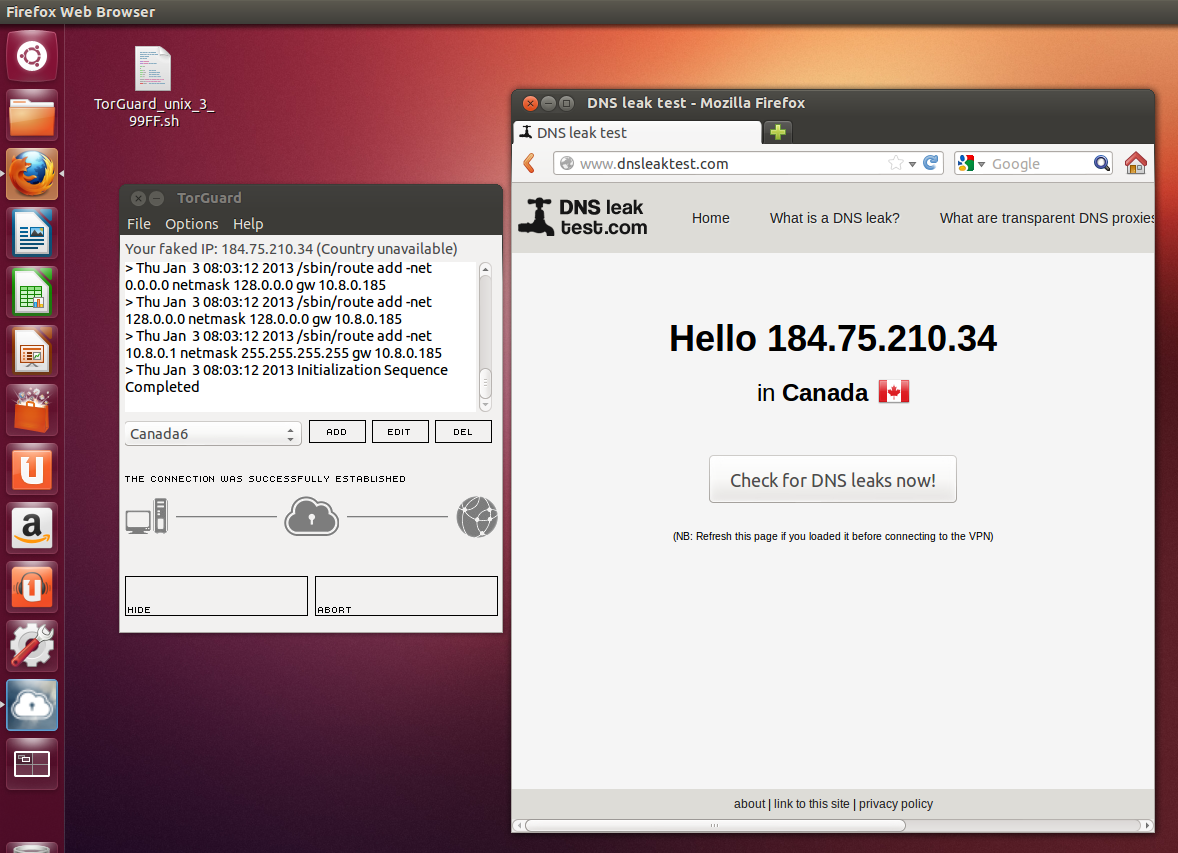Viewport: 1178px width, 853px height.
Task: Open the Ubuntu Dash home launcher
Action: pyautogui.click(x=32, y=56)
